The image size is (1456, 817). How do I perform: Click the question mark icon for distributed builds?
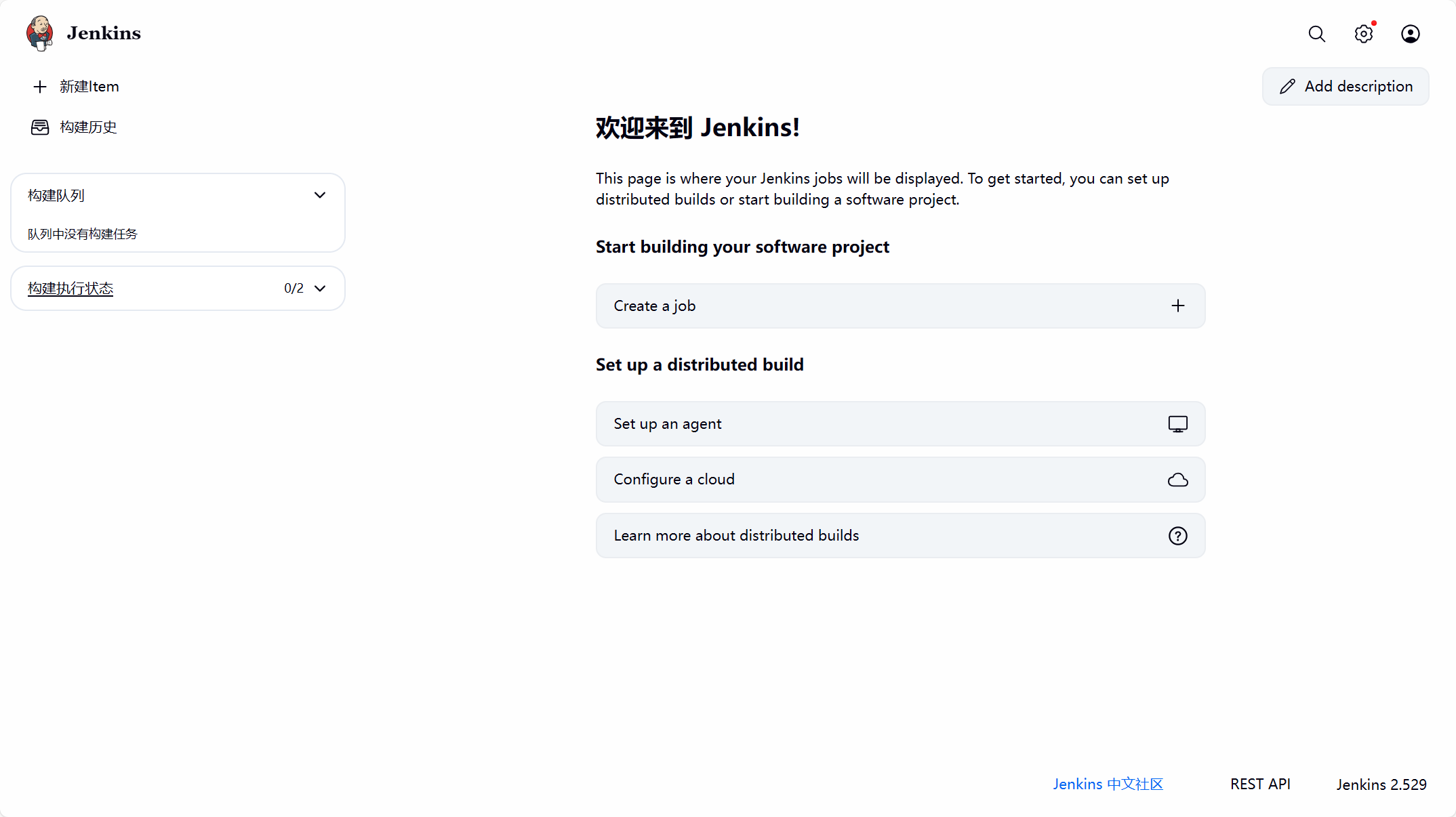coord(1178,535)
